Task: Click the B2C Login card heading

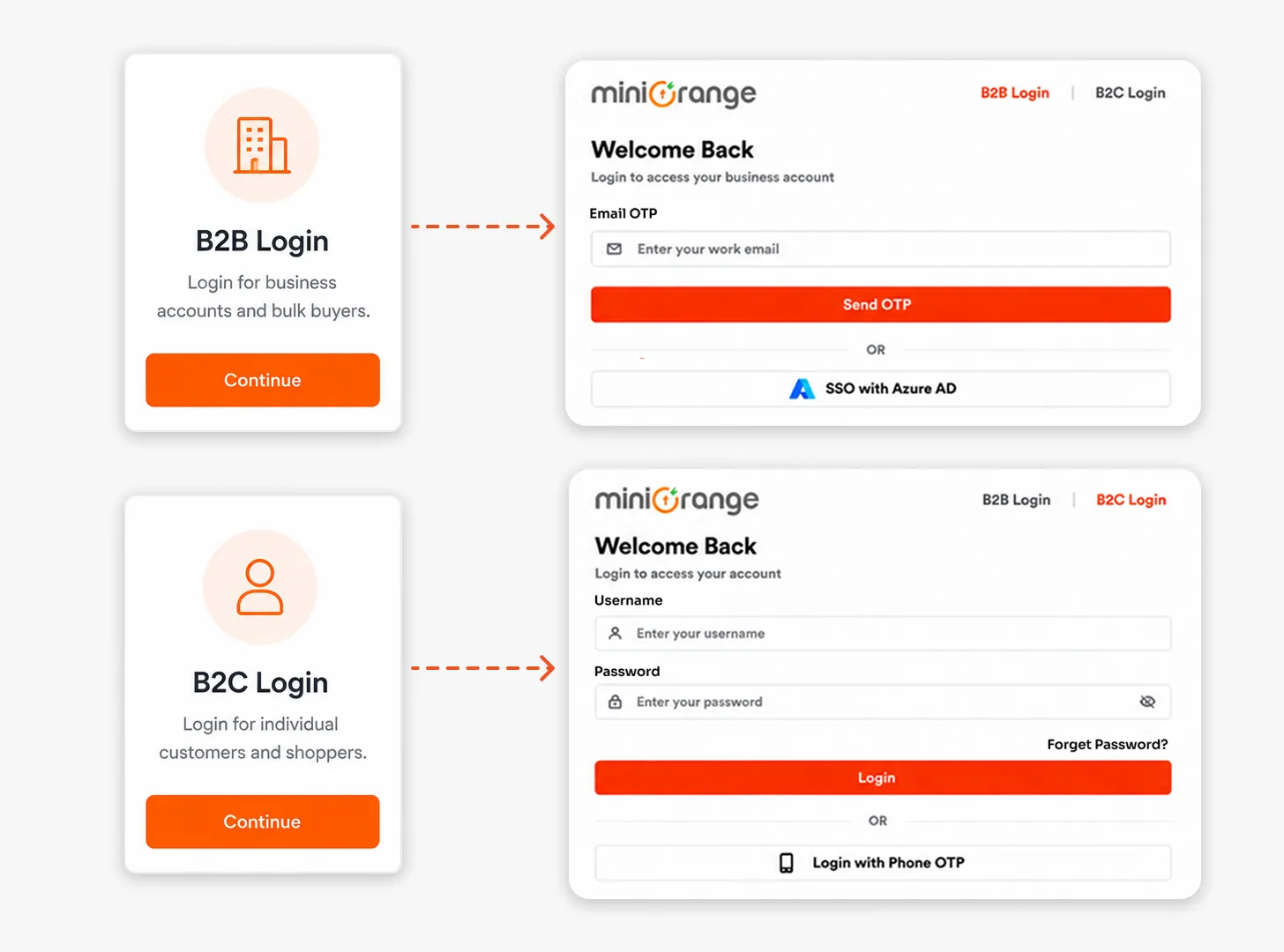Action: 260,682
